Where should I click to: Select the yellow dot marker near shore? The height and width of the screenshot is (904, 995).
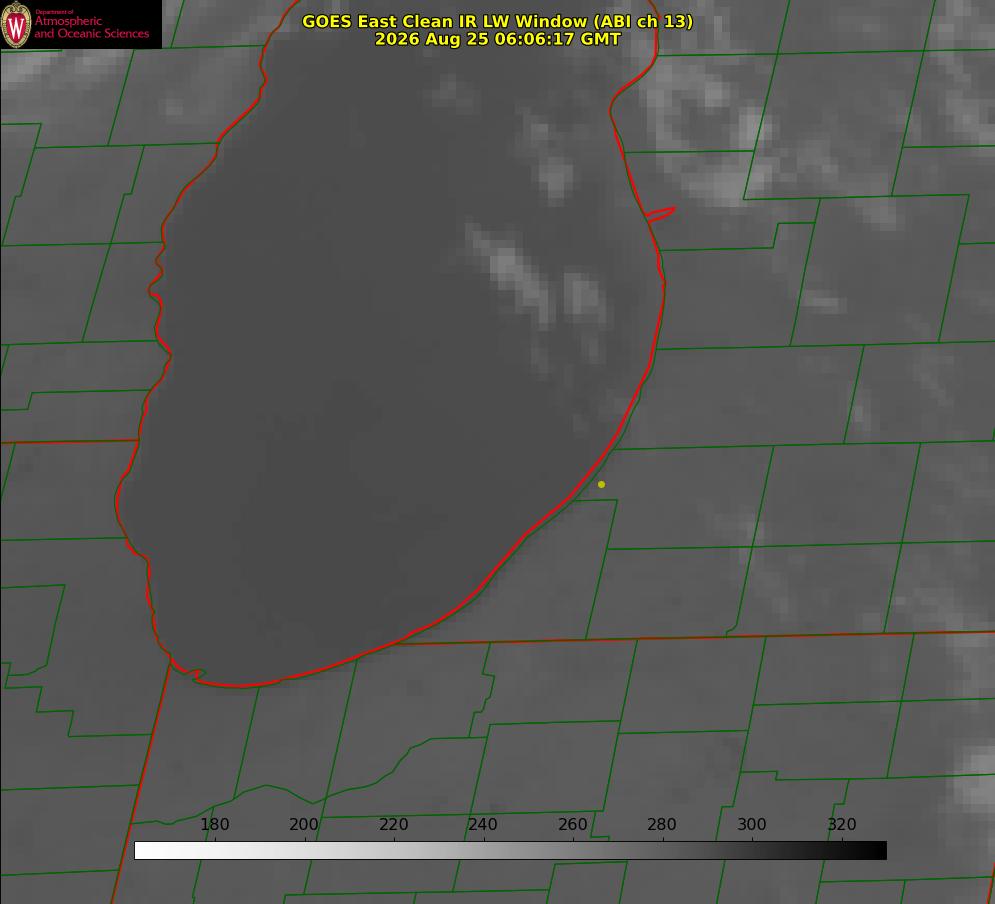point(601,484)
